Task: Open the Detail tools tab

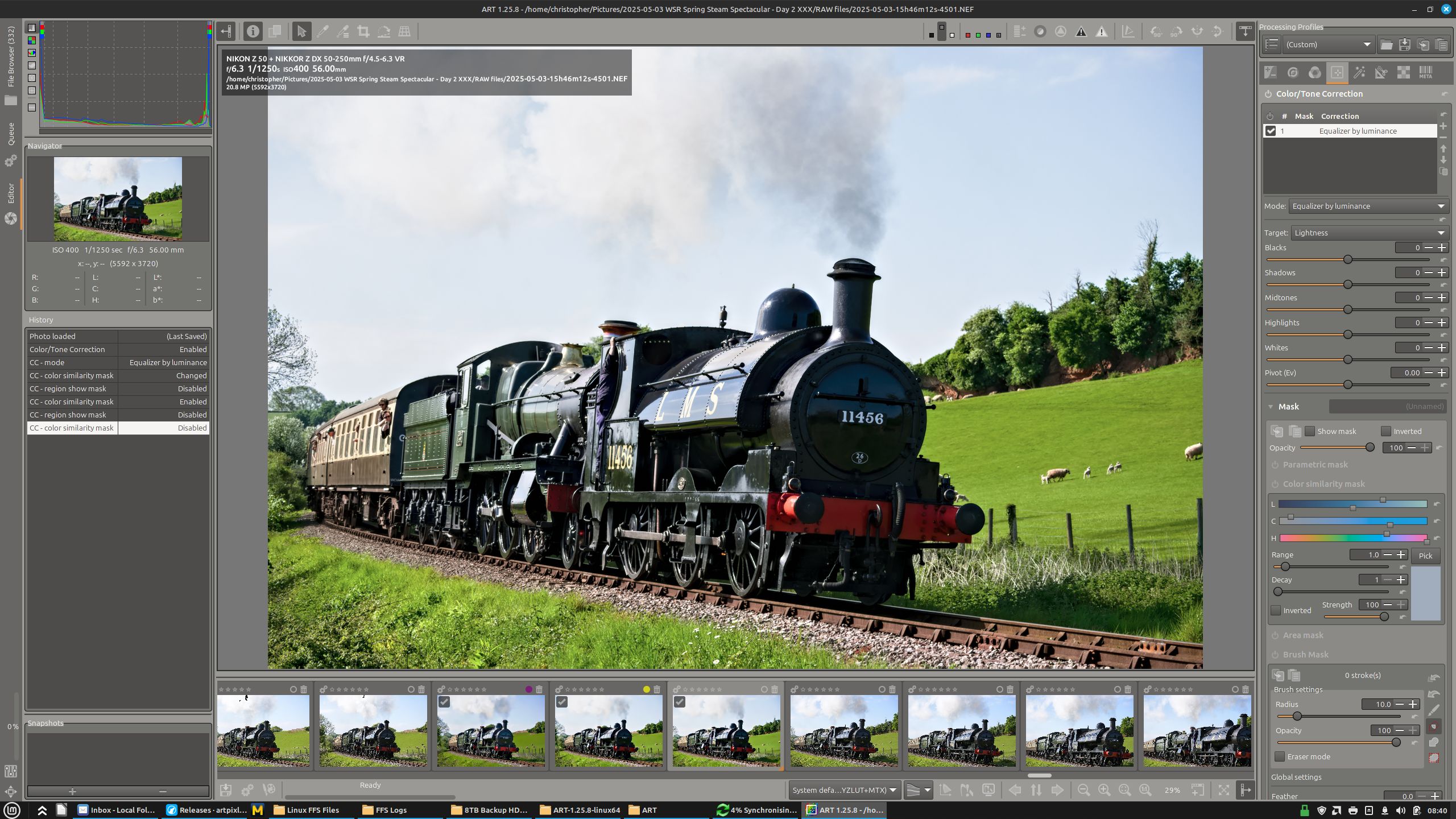Action: click(1293, 72)
